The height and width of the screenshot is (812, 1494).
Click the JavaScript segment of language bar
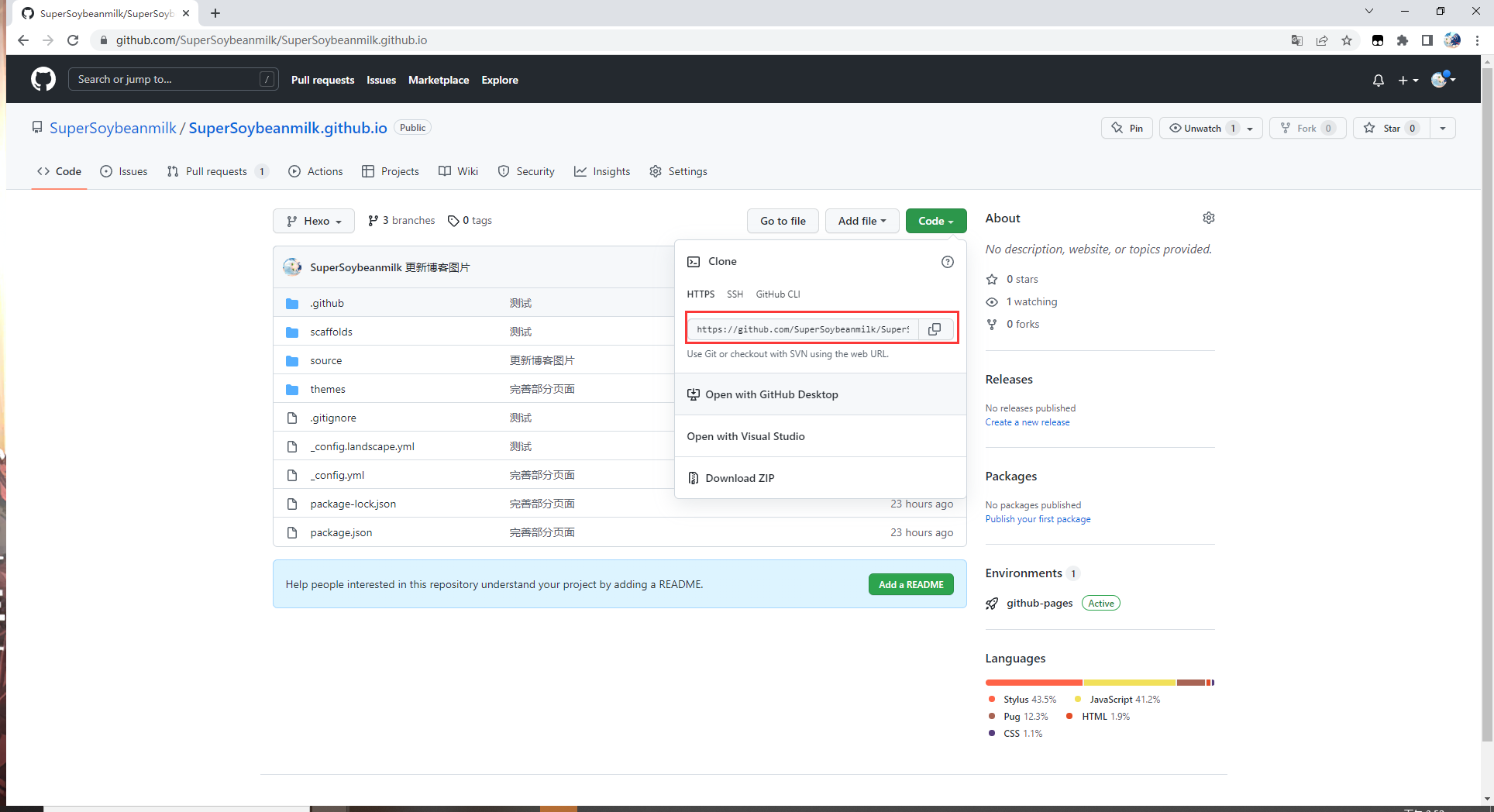tap(1130, 683)
